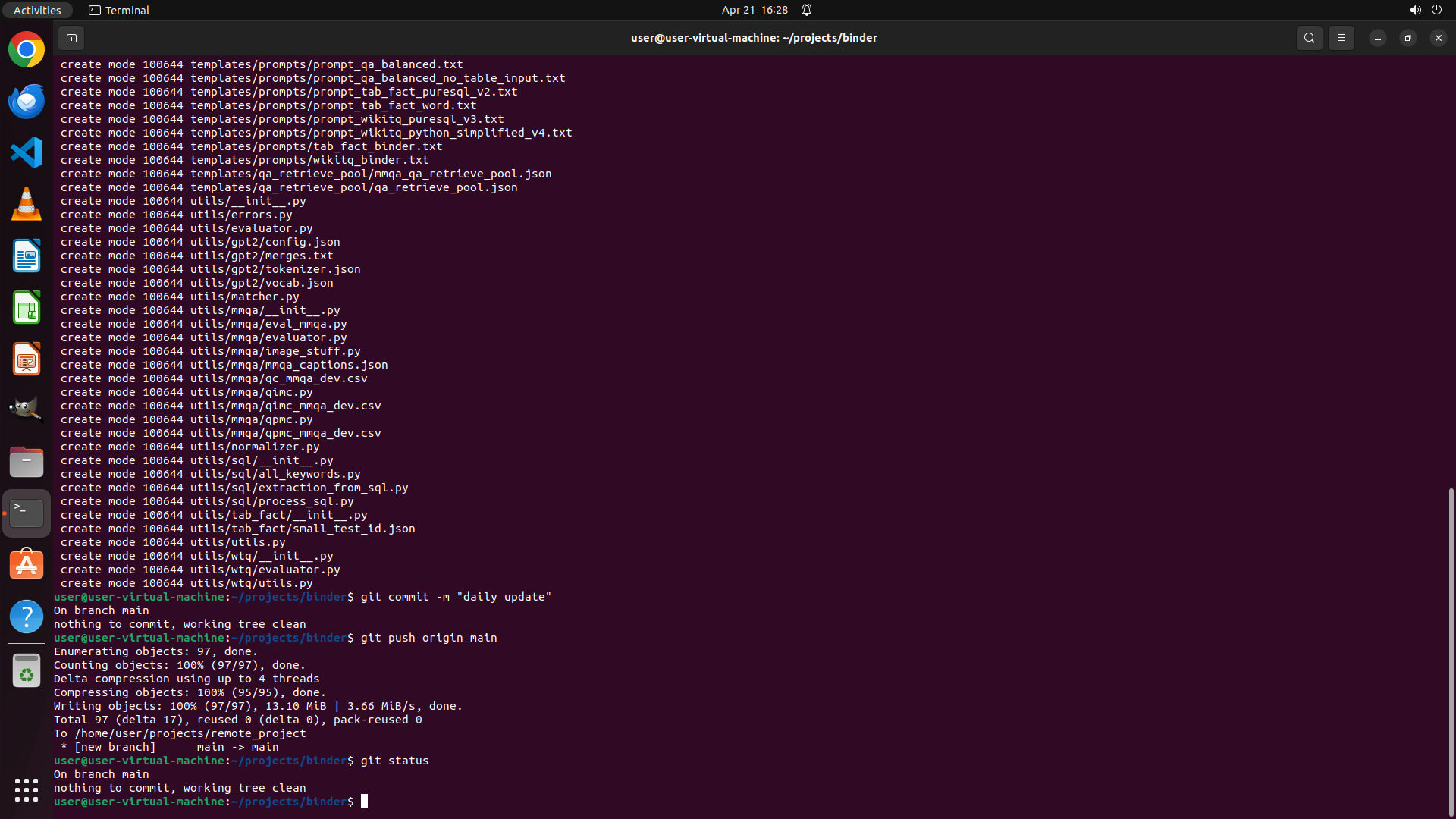Open the Terminal app menu in top bar

(x=119, y=10)
